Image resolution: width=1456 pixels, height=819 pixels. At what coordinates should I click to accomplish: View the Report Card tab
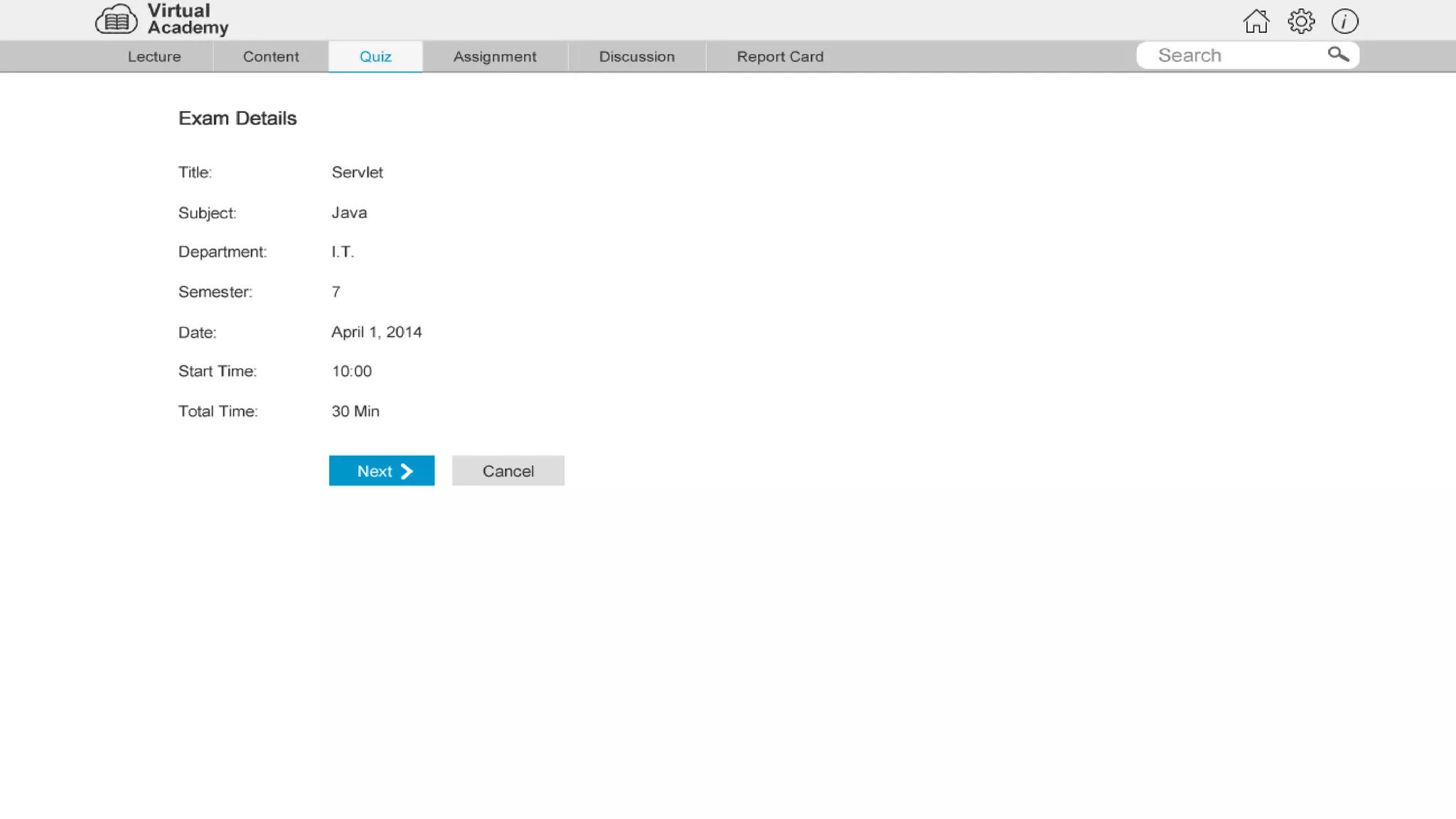(780, 57)
